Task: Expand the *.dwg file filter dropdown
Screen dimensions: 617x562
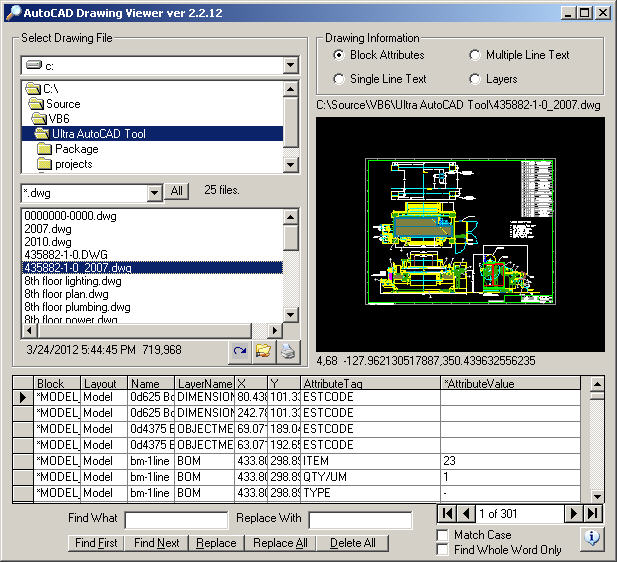Action: [x=154, y=192]
